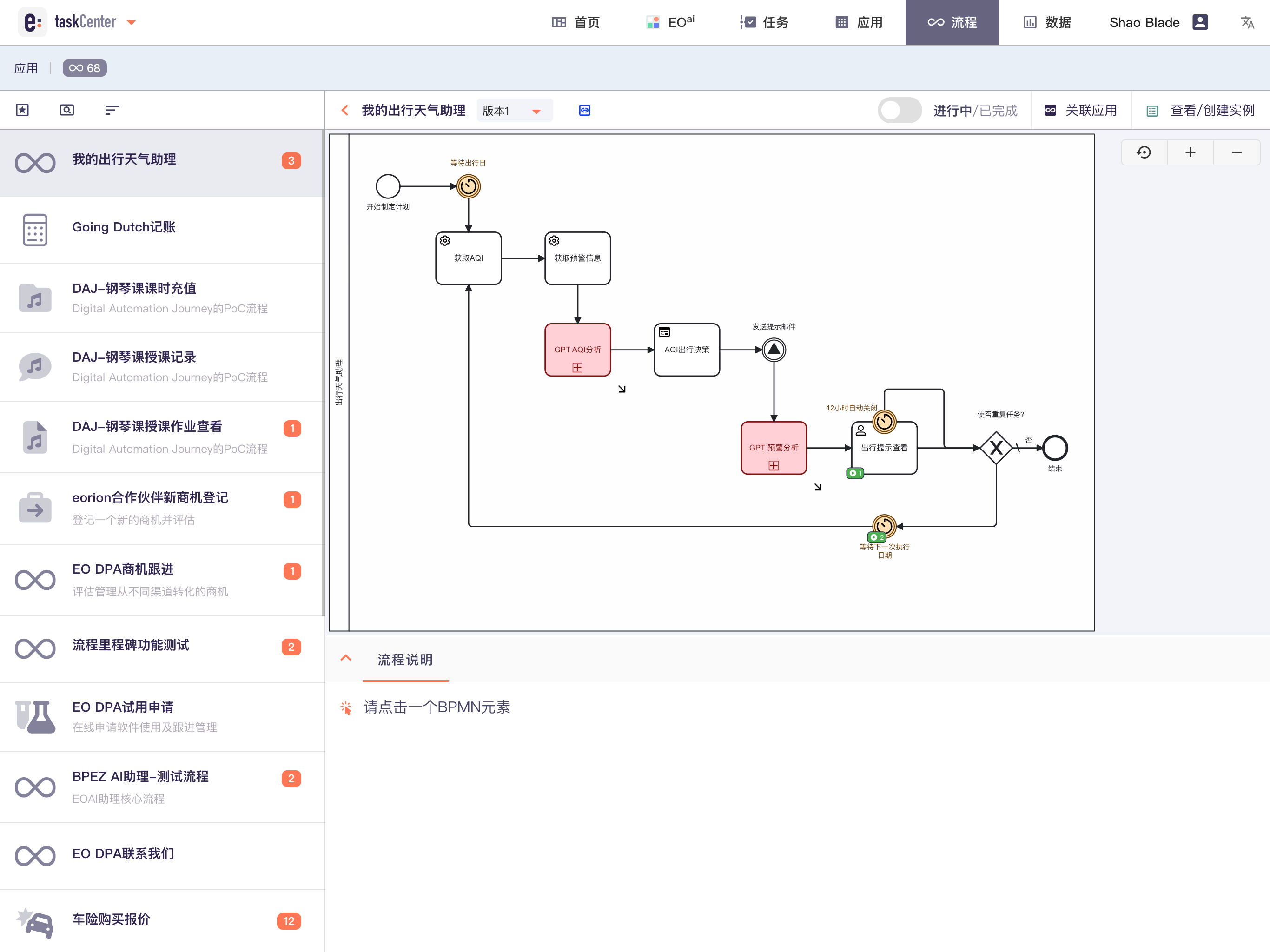Select the AQI出行决策 task

pos(687,349)
